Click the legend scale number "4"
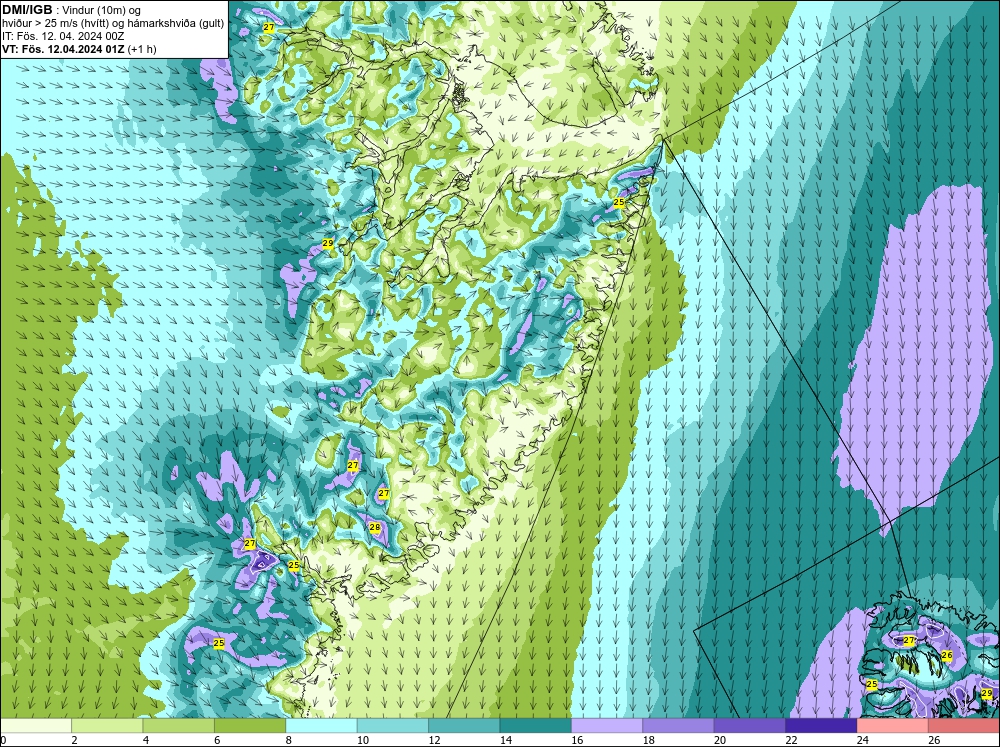 point(146,740)
